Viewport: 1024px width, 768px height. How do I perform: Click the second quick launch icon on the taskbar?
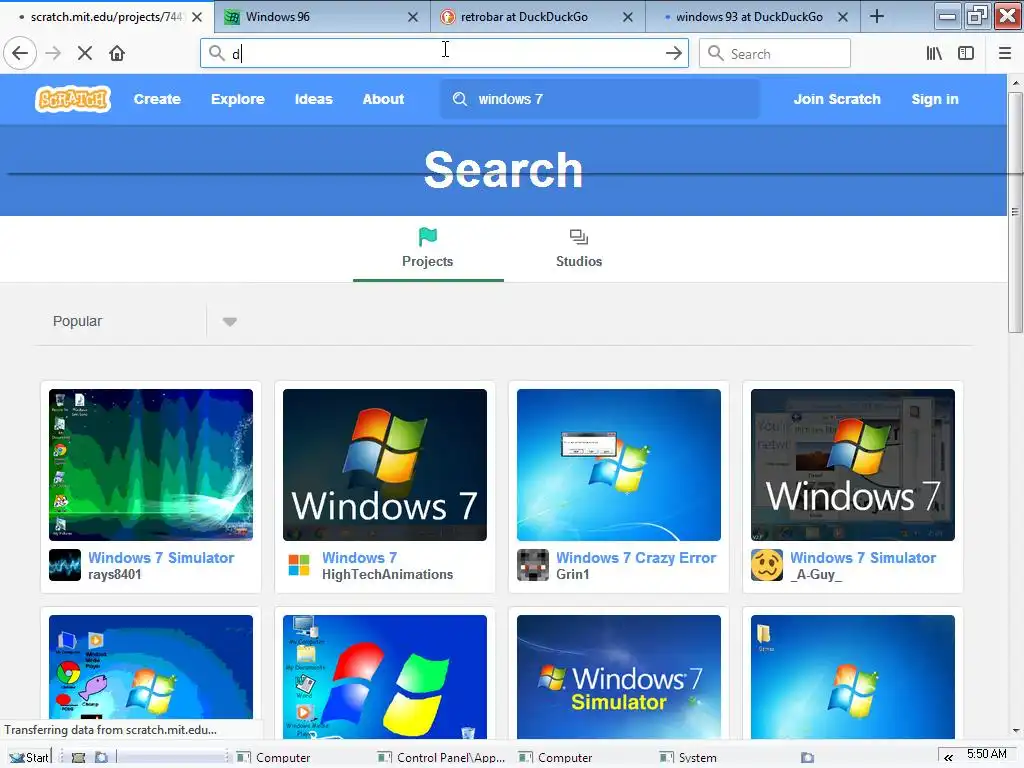tap(101, 758)
